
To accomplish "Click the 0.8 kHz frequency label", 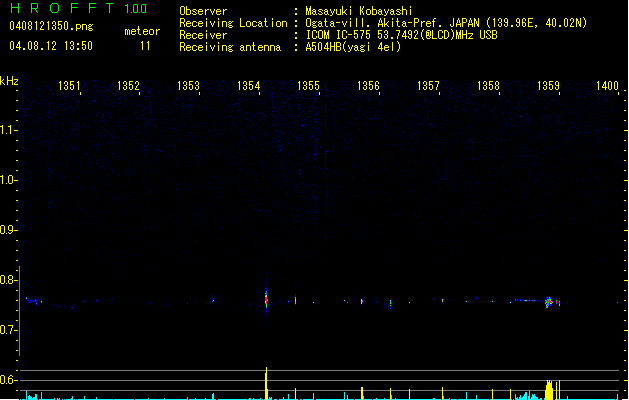I will [8, 280].
